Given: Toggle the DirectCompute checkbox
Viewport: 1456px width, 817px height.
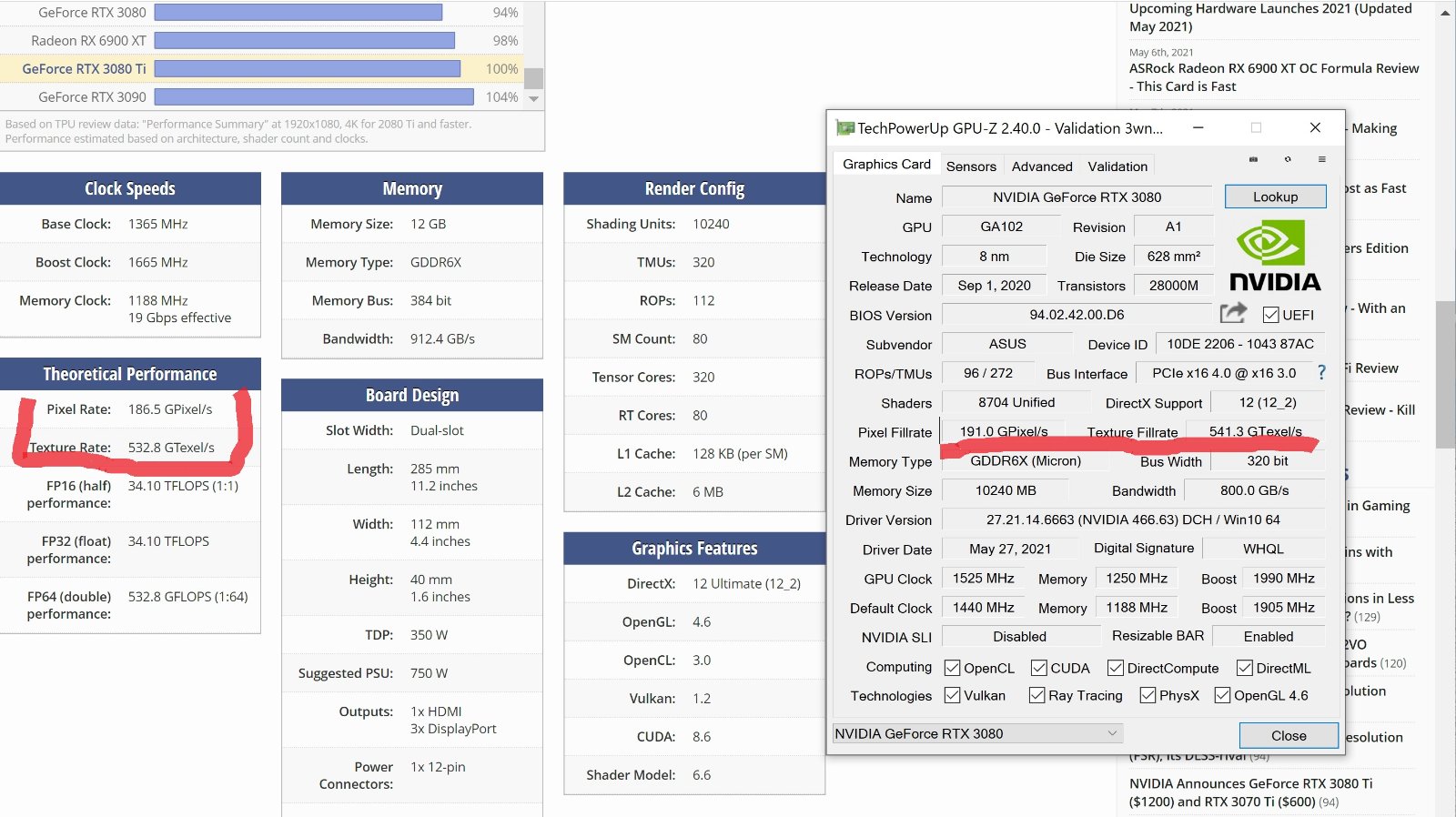Looking at the screenshot, I should (x=1115, y=668).
